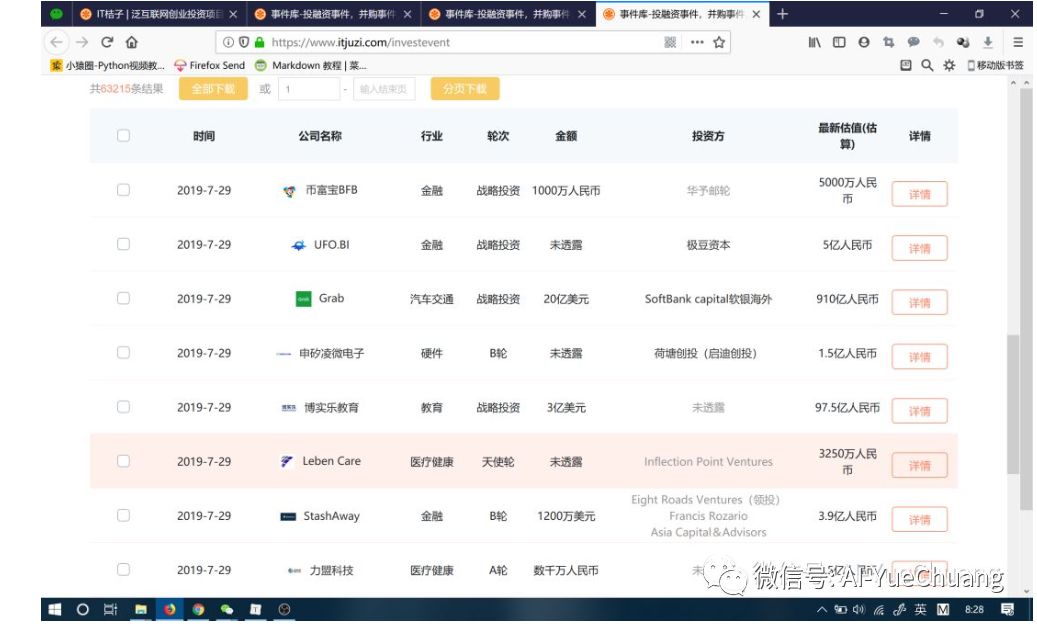
Task: Click the start page number input
Action: pos(309,89)
